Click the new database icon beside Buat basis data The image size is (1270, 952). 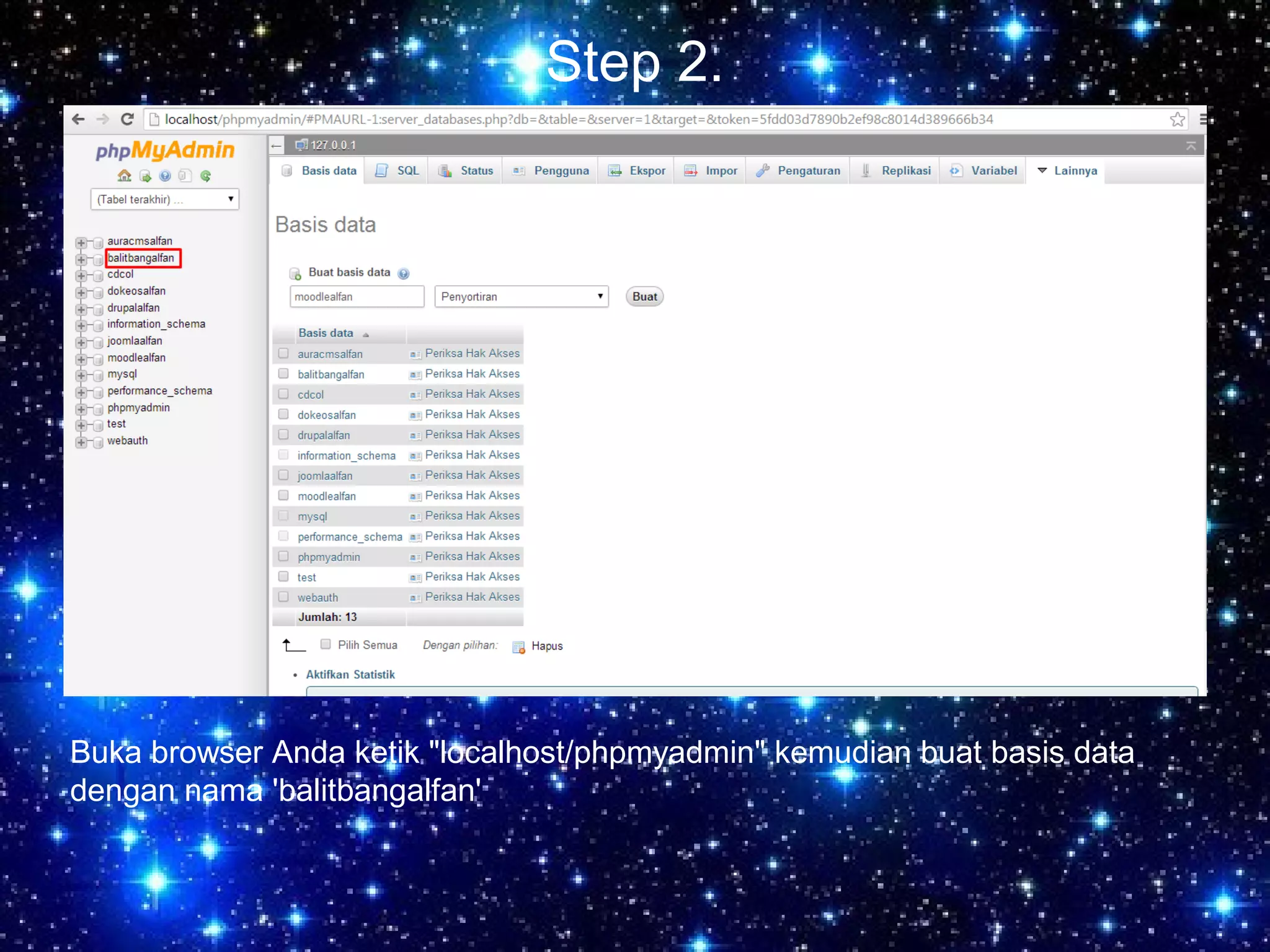click(x=296, y=273)
